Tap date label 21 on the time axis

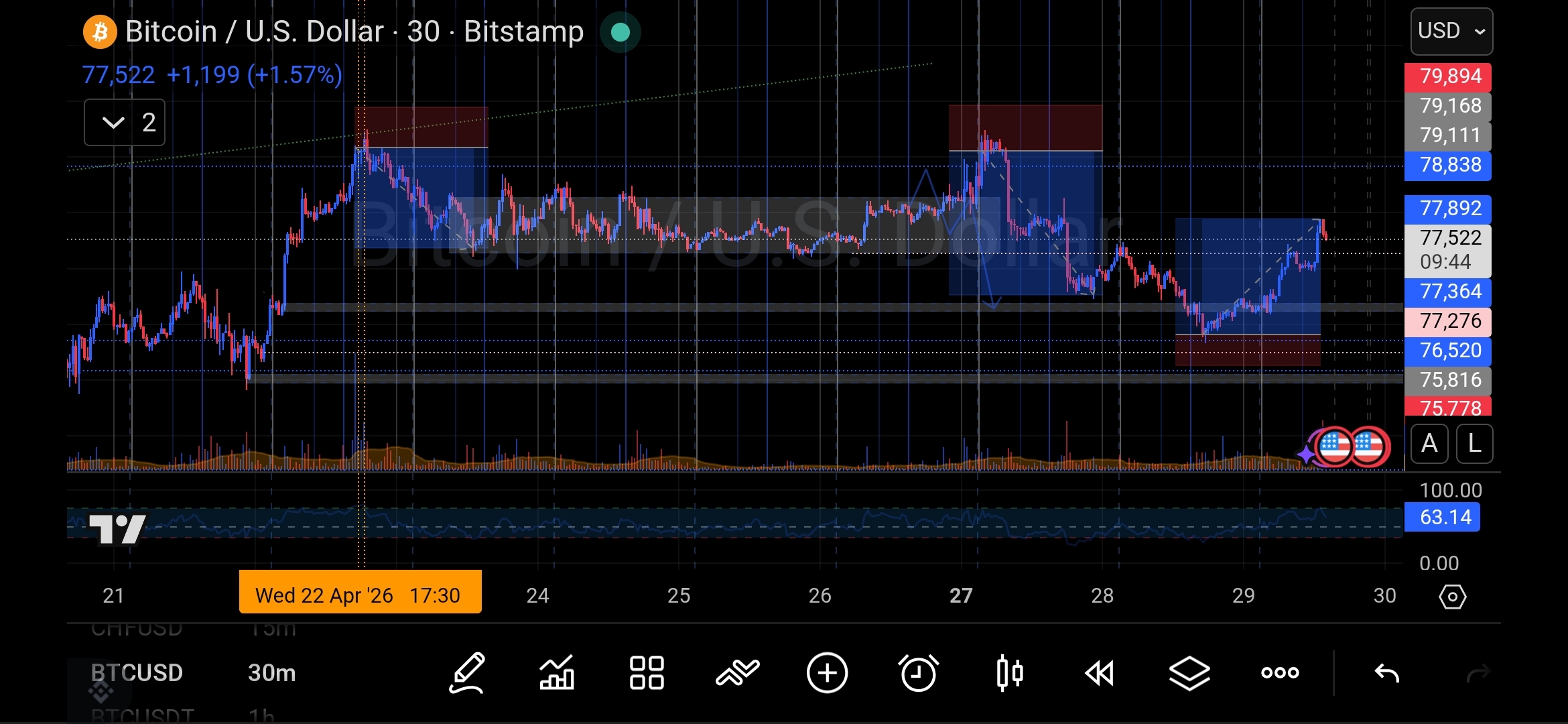113,595
